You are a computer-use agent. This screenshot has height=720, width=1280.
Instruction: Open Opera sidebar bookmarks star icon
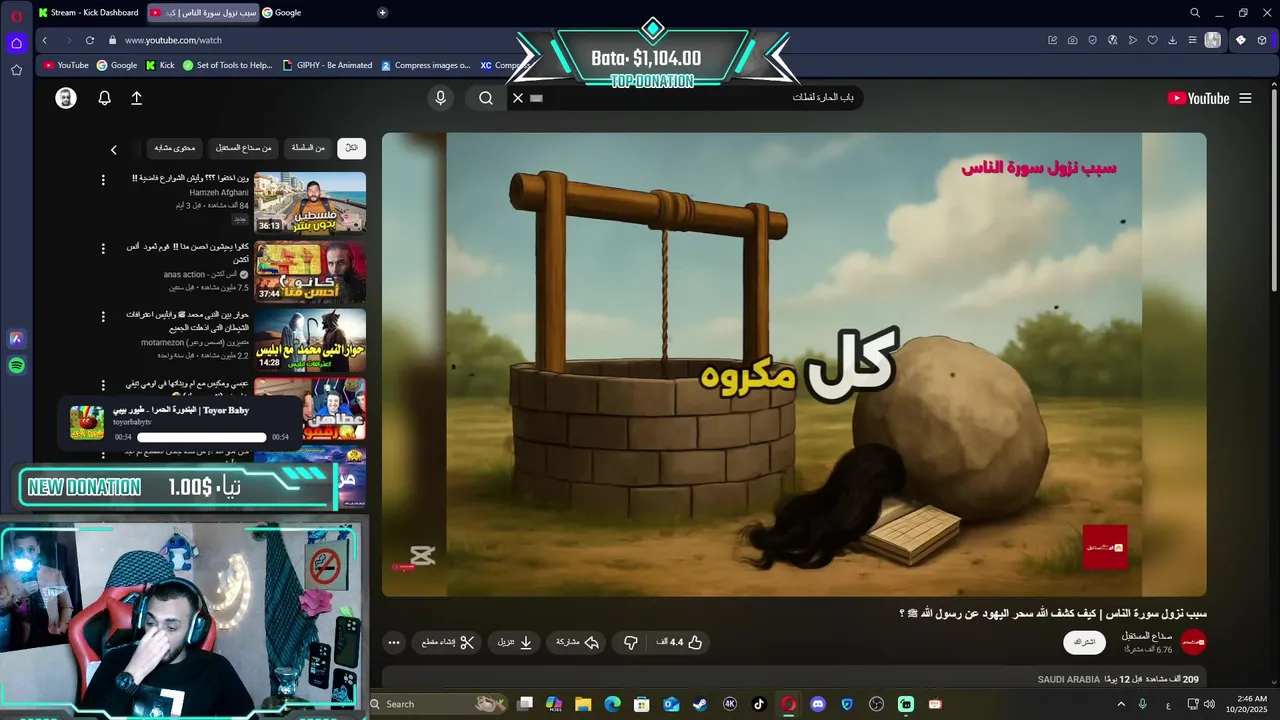point(16,70)
